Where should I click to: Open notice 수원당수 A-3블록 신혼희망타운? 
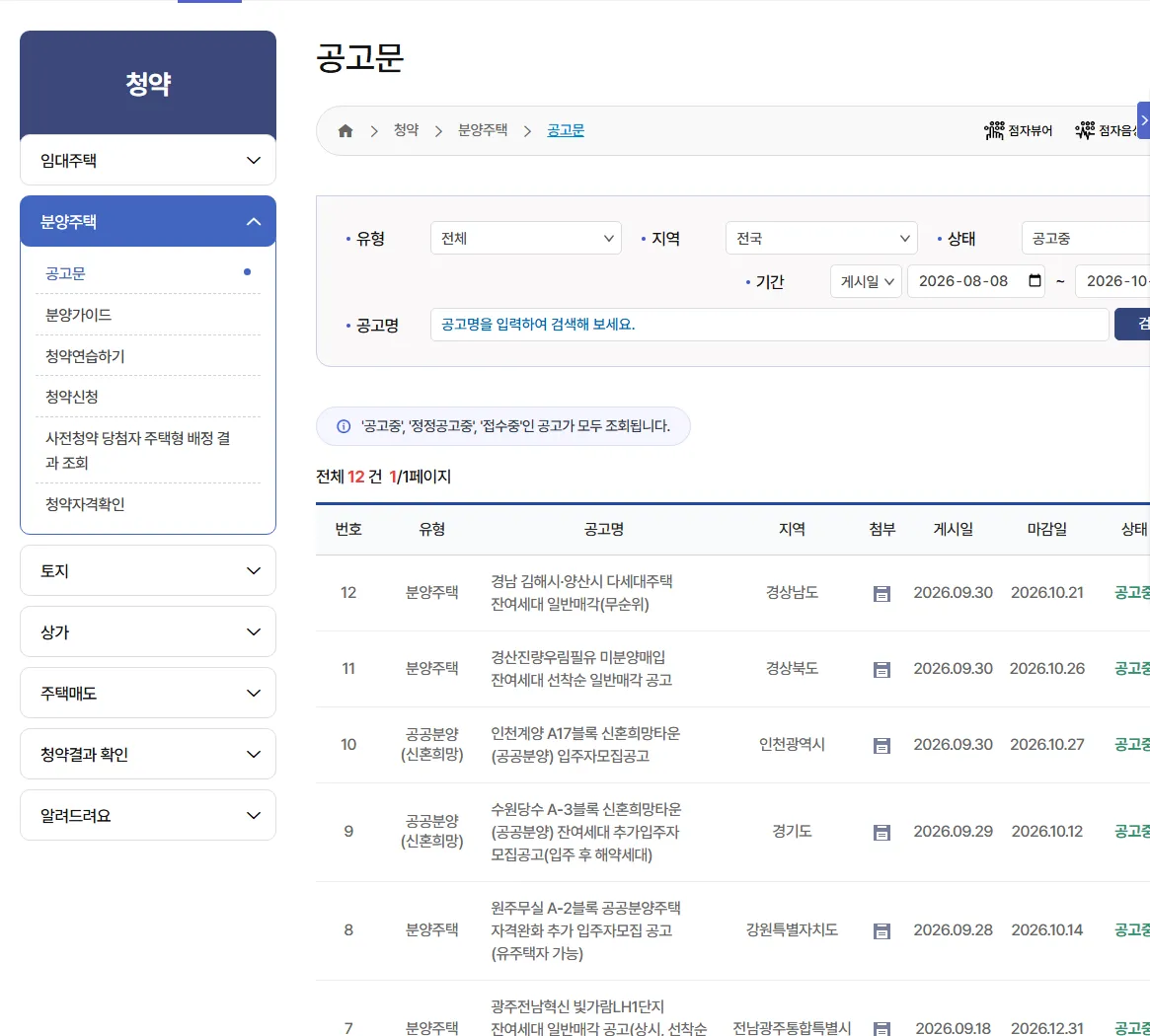pos(586,832)
